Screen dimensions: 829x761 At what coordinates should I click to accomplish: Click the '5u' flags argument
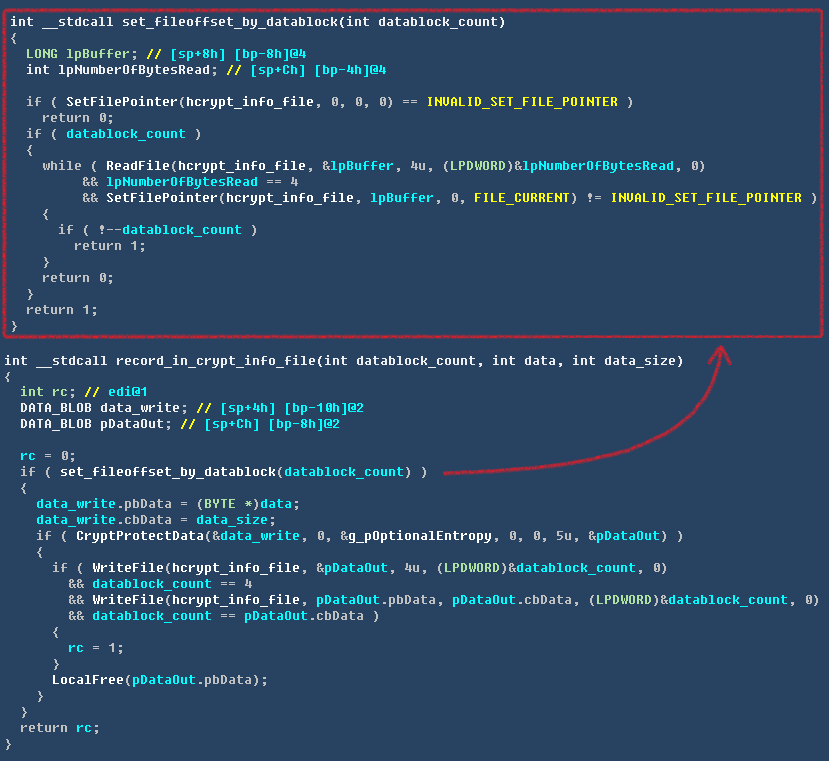coord(564,536)
